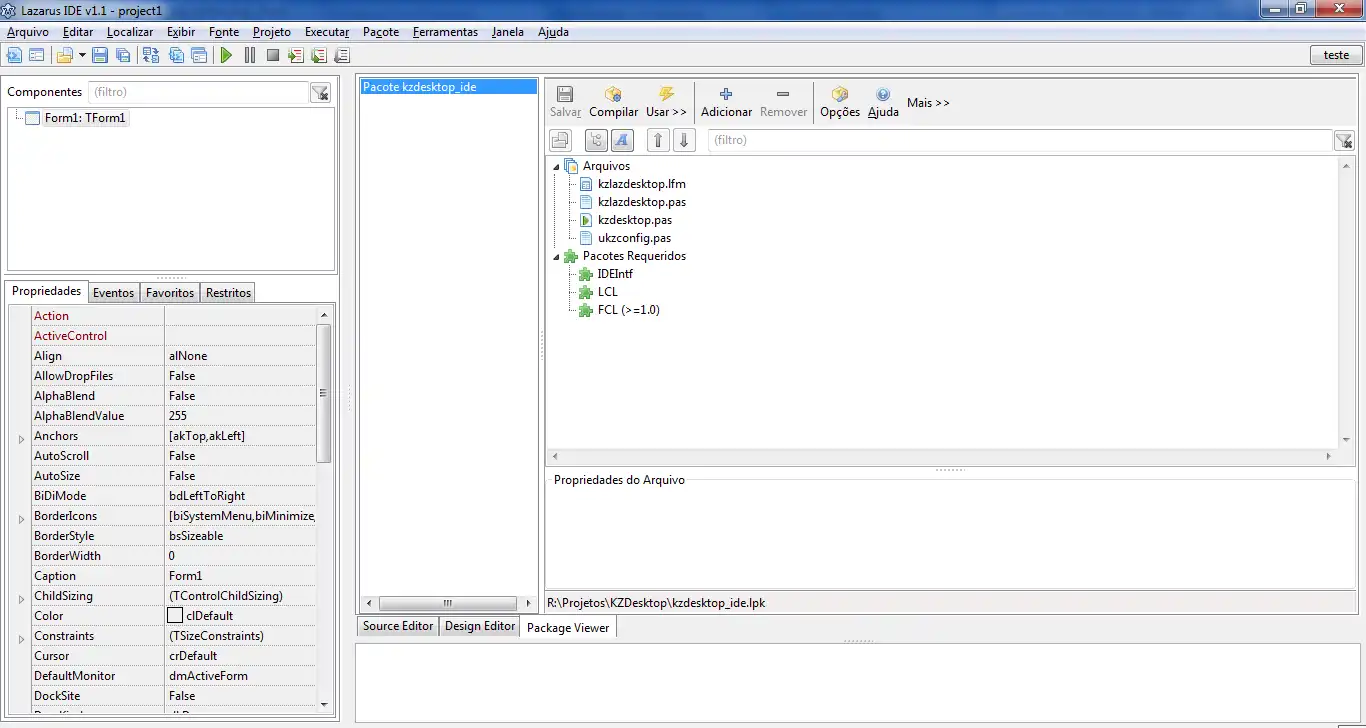Click the Save All icon

[x=122, y=55]
